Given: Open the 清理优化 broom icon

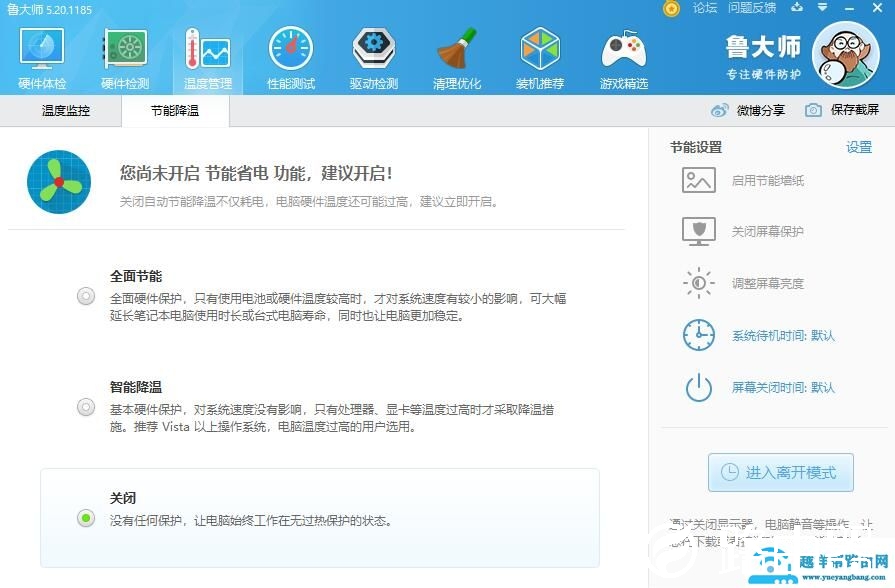Looking at the screenshot, I should (457, 49).
